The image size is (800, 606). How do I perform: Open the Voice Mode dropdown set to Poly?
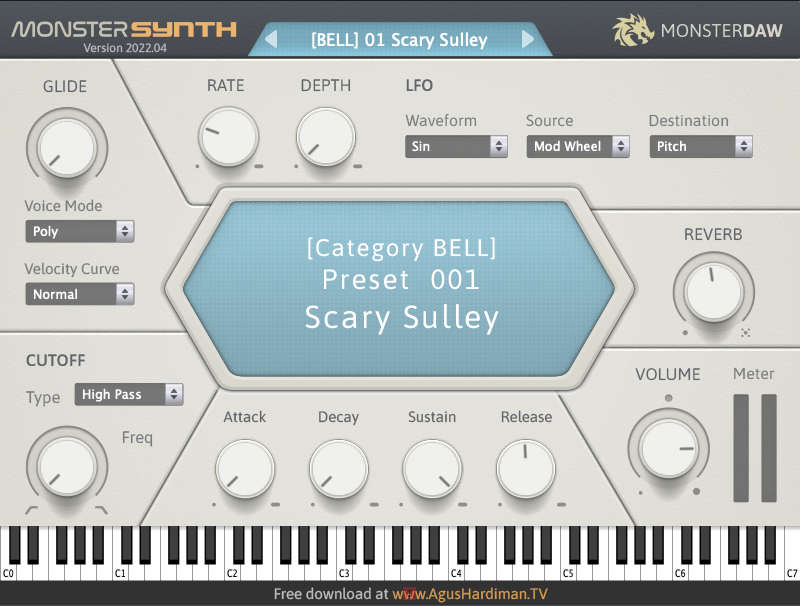(x=80, y=231)
